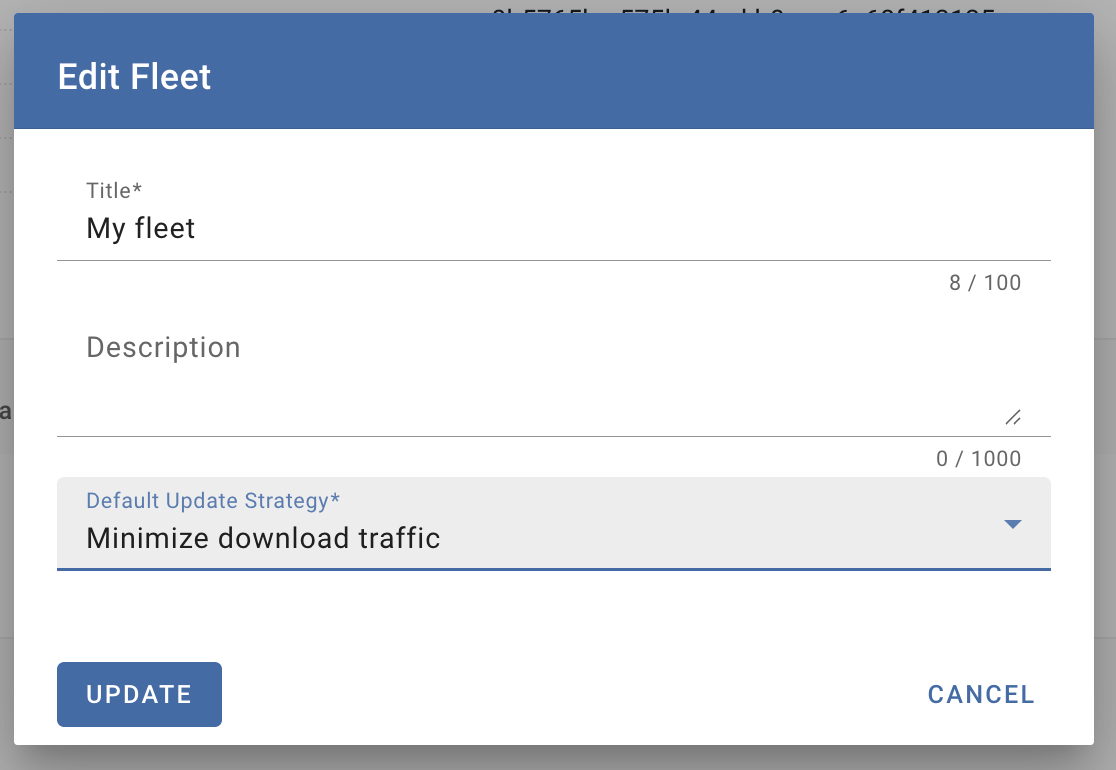Open the Default Update Strategy select box
This screenshot has height=770, width=1116.
(x=553, y=524)
